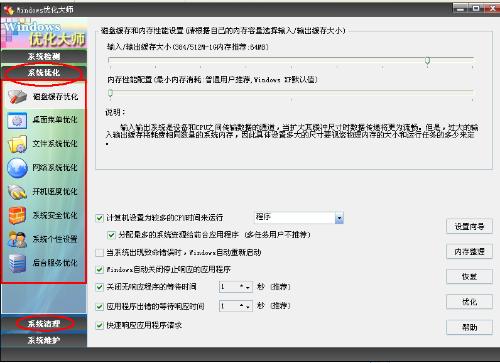500x363 pixels.
Task: Click the Windows优化大师 title bar app icon
Action: 9,10
